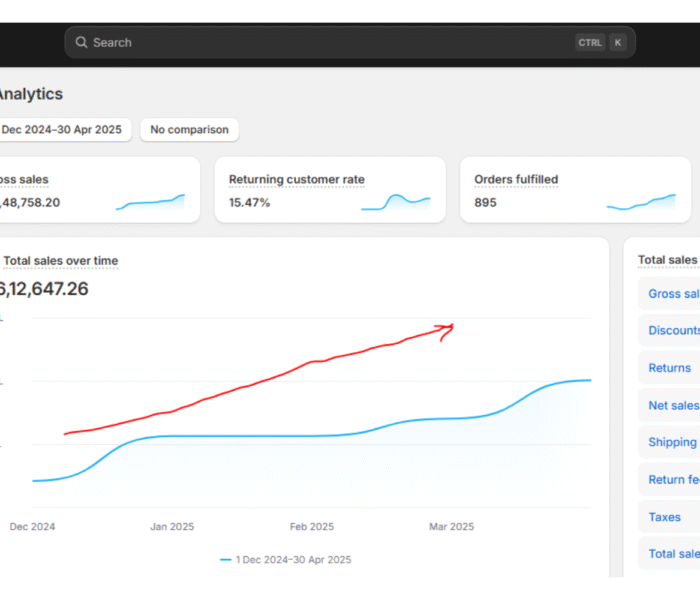Click the Mar 2025 axis label
Viewport: 700px width, 600px height.
(451, 527)
